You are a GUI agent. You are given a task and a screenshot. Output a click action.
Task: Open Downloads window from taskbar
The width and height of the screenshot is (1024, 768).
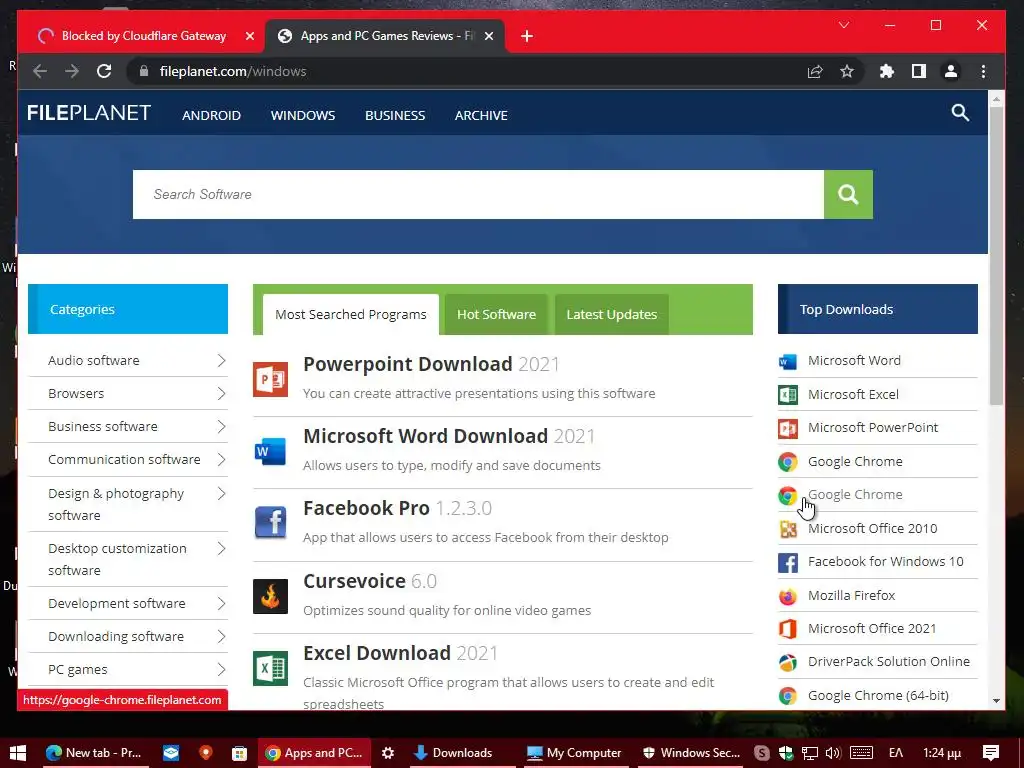click(x=454, y=753)
